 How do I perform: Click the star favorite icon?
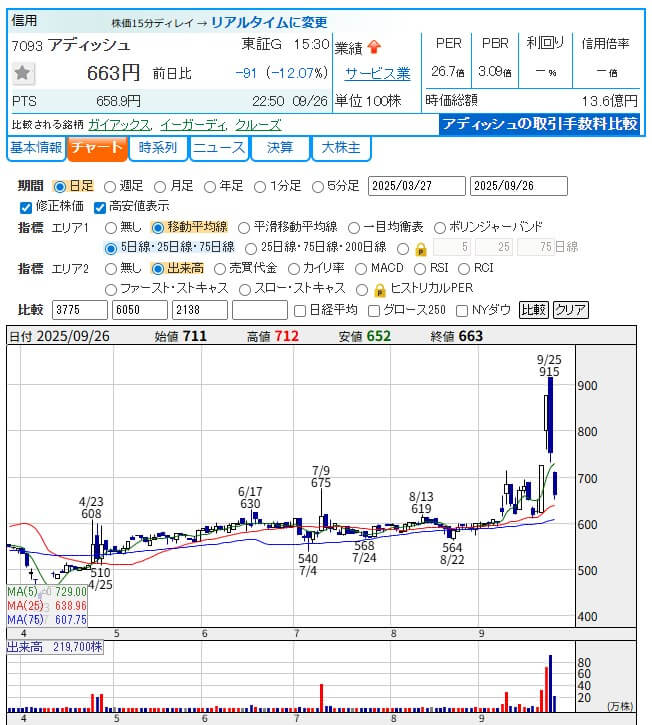point(24,73)
